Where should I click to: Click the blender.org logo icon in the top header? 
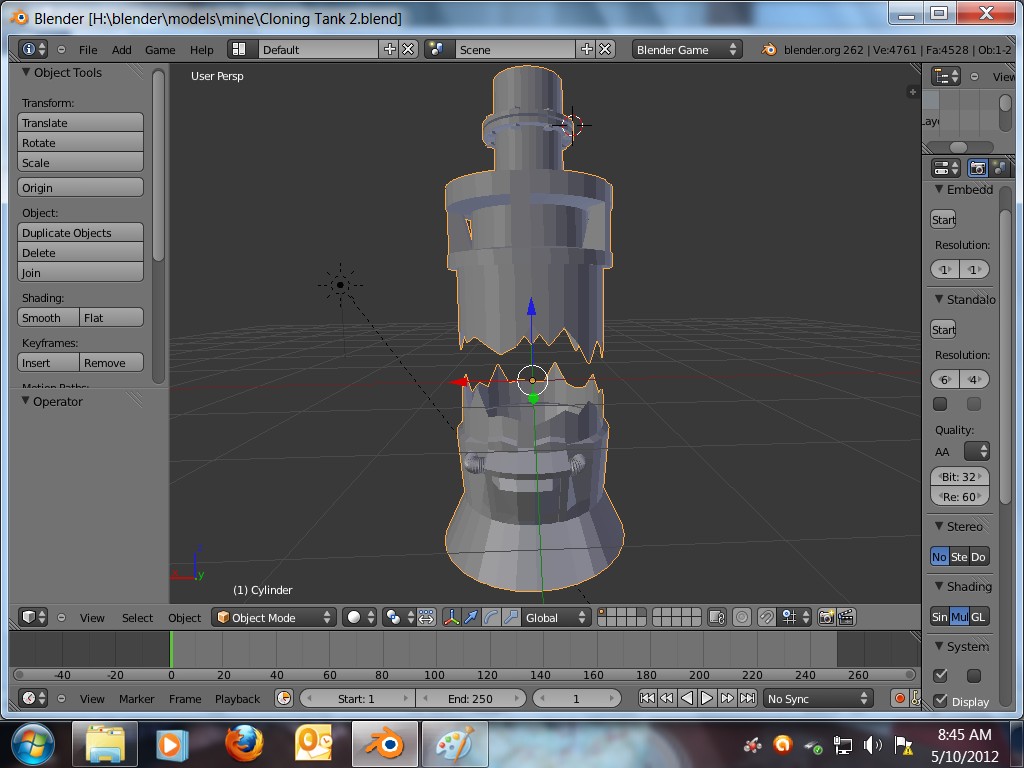point(768,47)
